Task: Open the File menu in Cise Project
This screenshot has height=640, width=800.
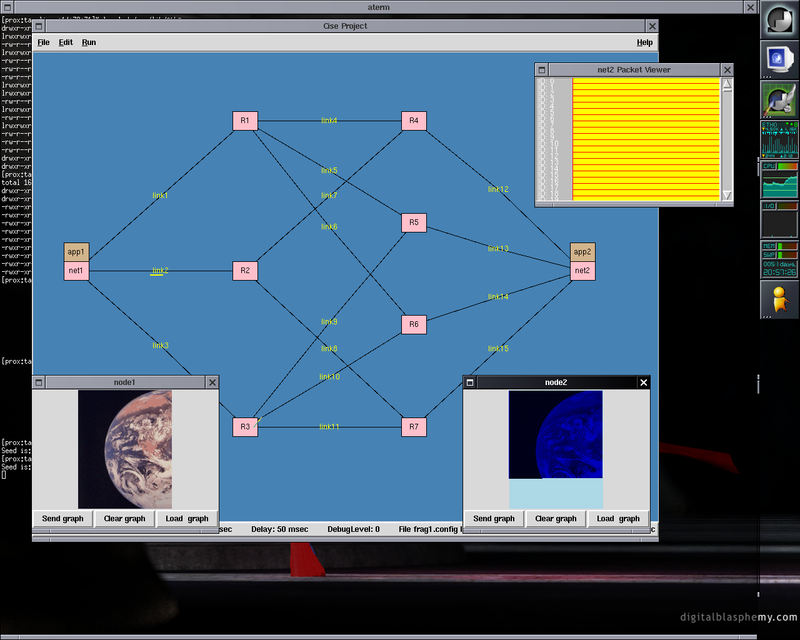Action: click(x=43, y=42)
